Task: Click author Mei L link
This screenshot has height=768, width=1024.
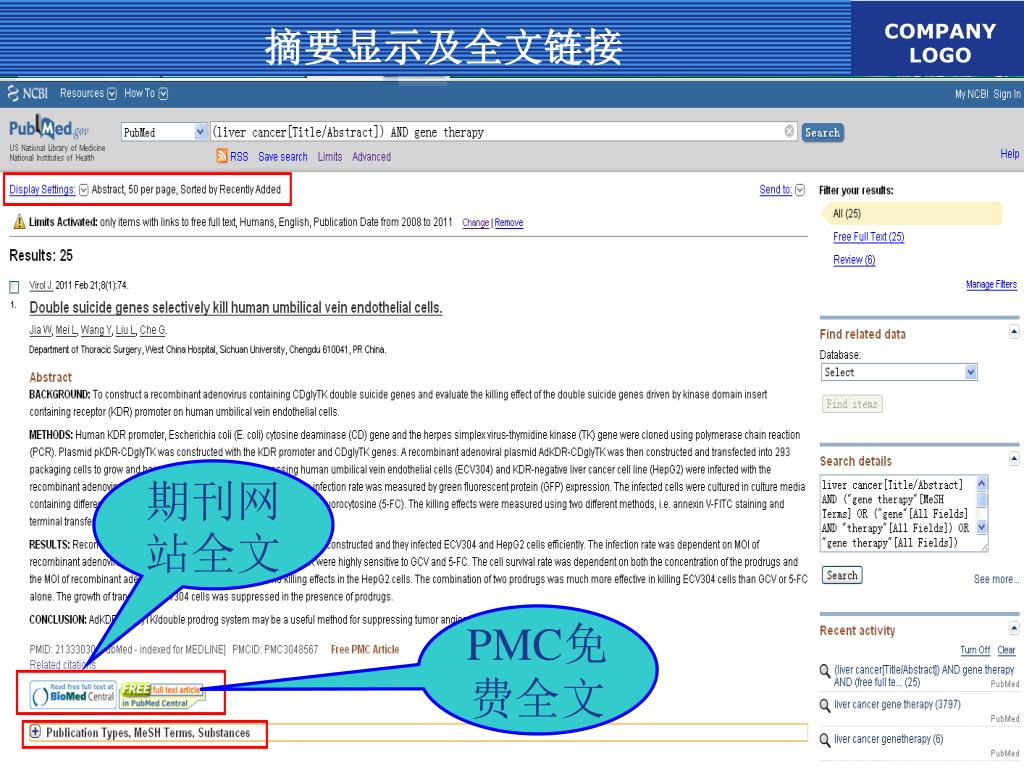Action: [66, 330]
